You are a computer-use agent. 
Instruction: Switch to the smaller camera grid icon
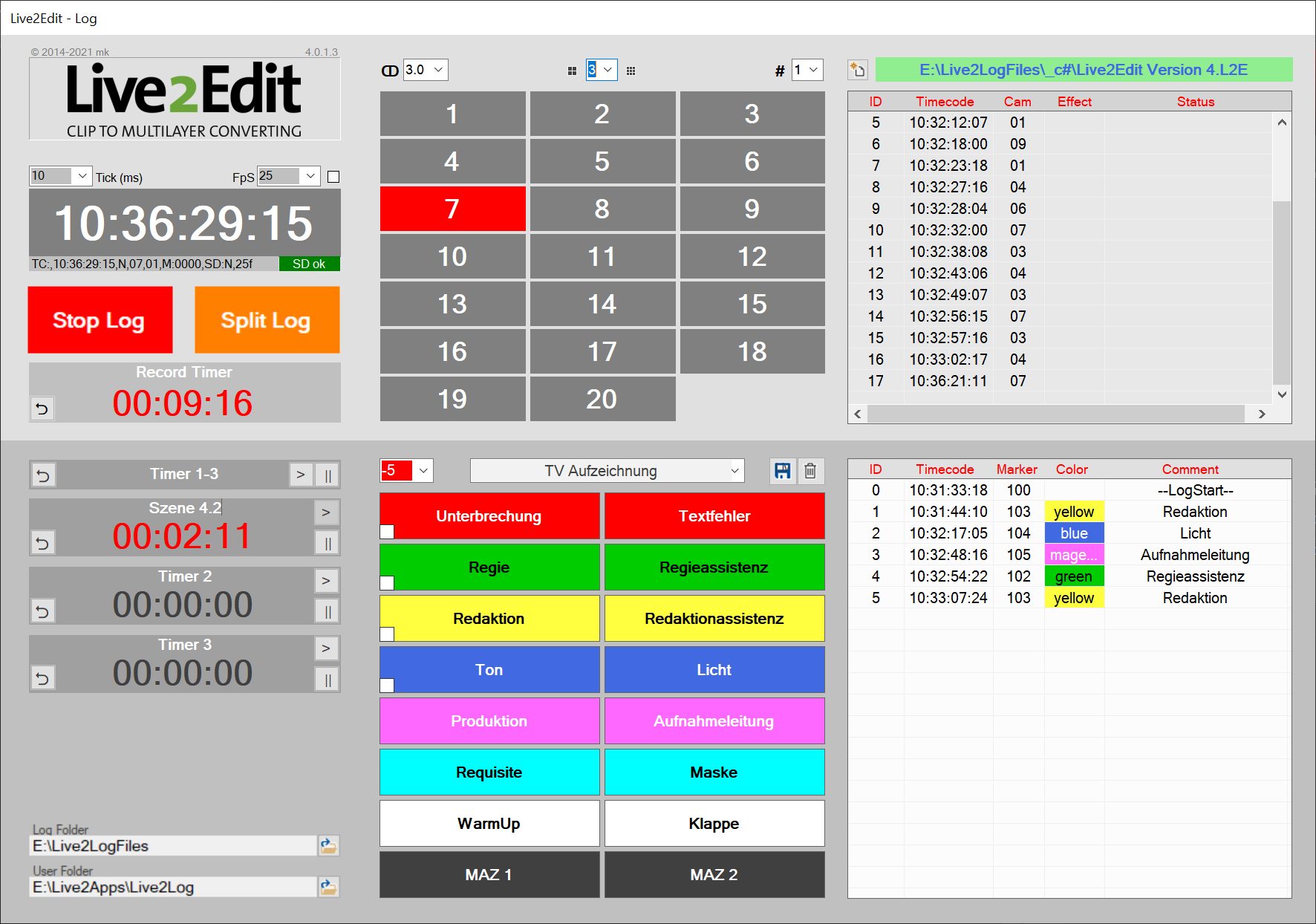click(572, 71)
